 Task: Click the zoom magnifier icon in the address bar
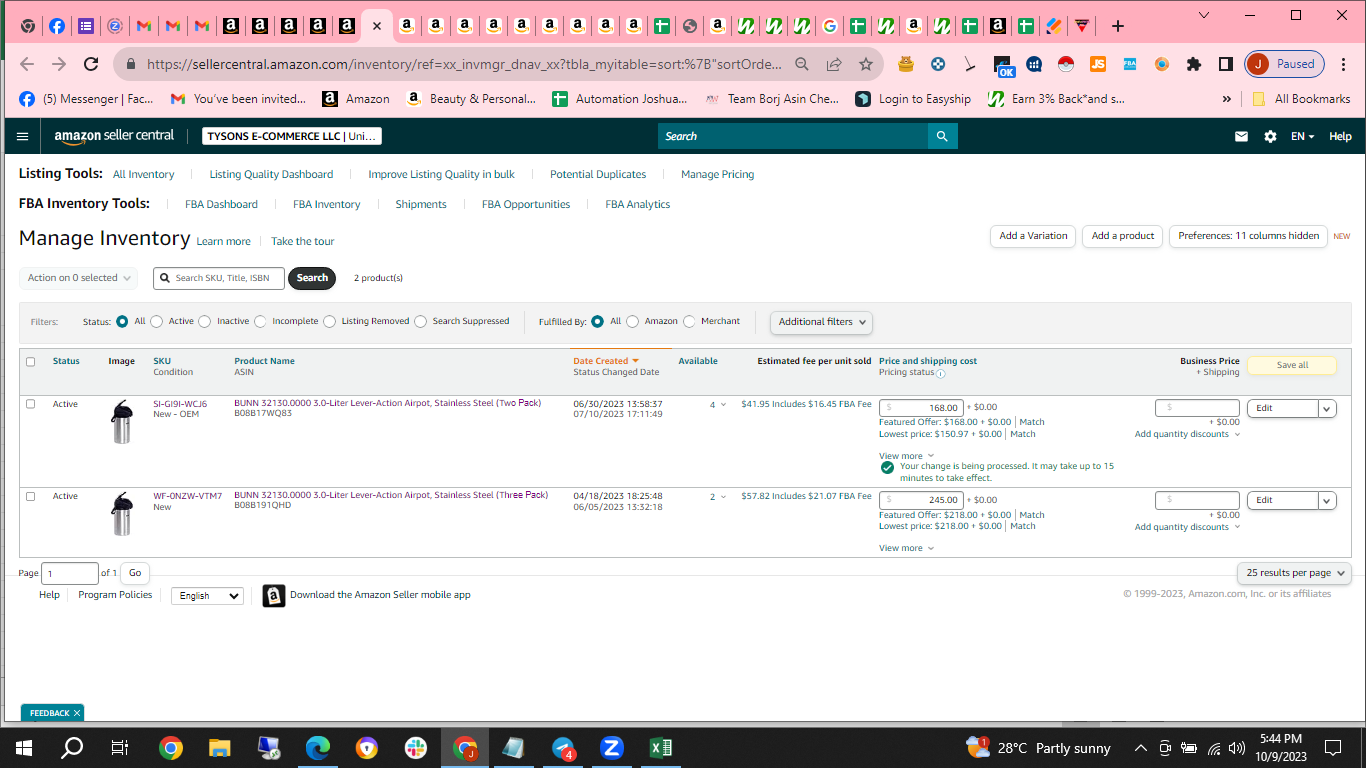pyautogui.click(x=802, y=64)
